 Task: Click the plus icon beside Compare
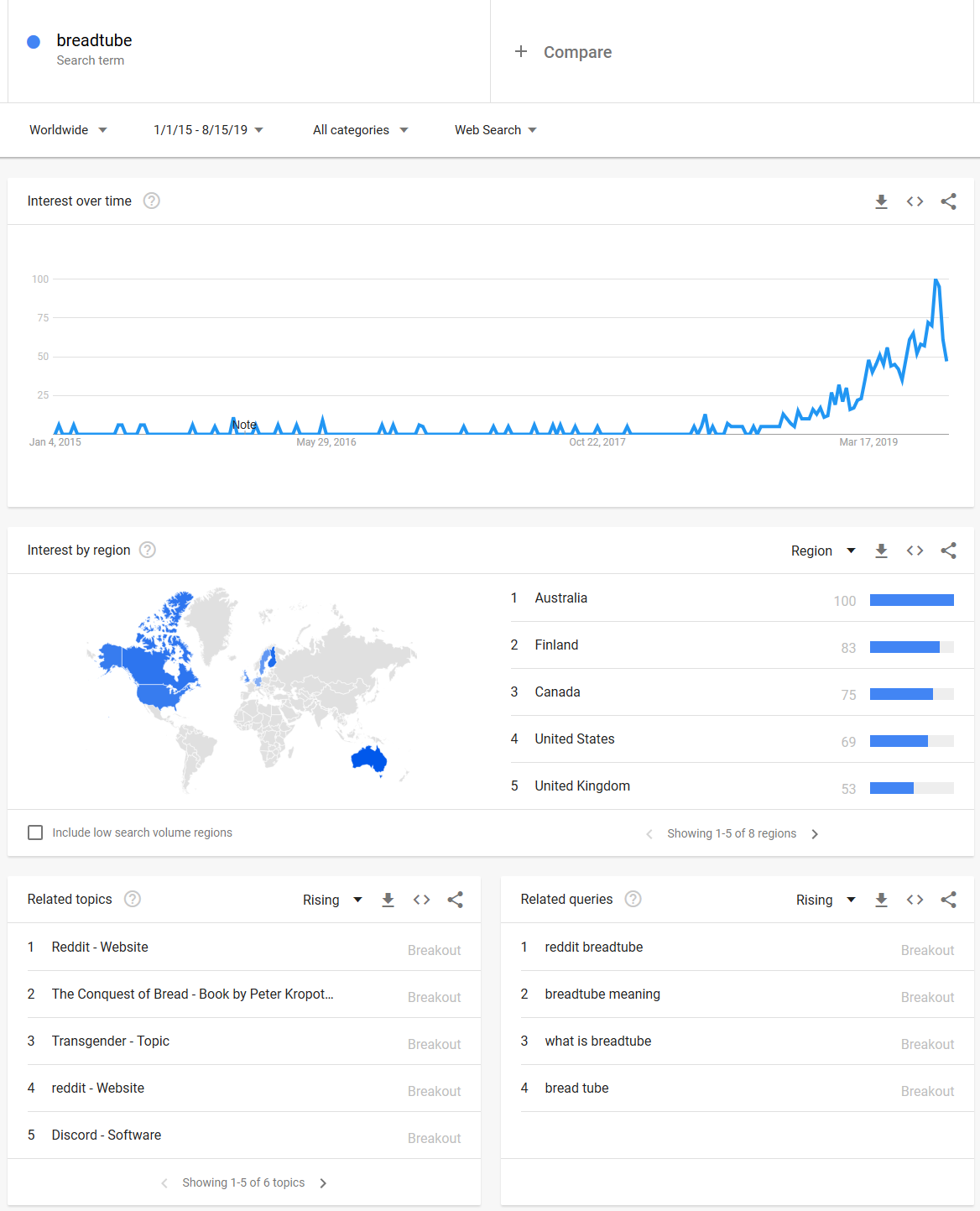(521, 51)
